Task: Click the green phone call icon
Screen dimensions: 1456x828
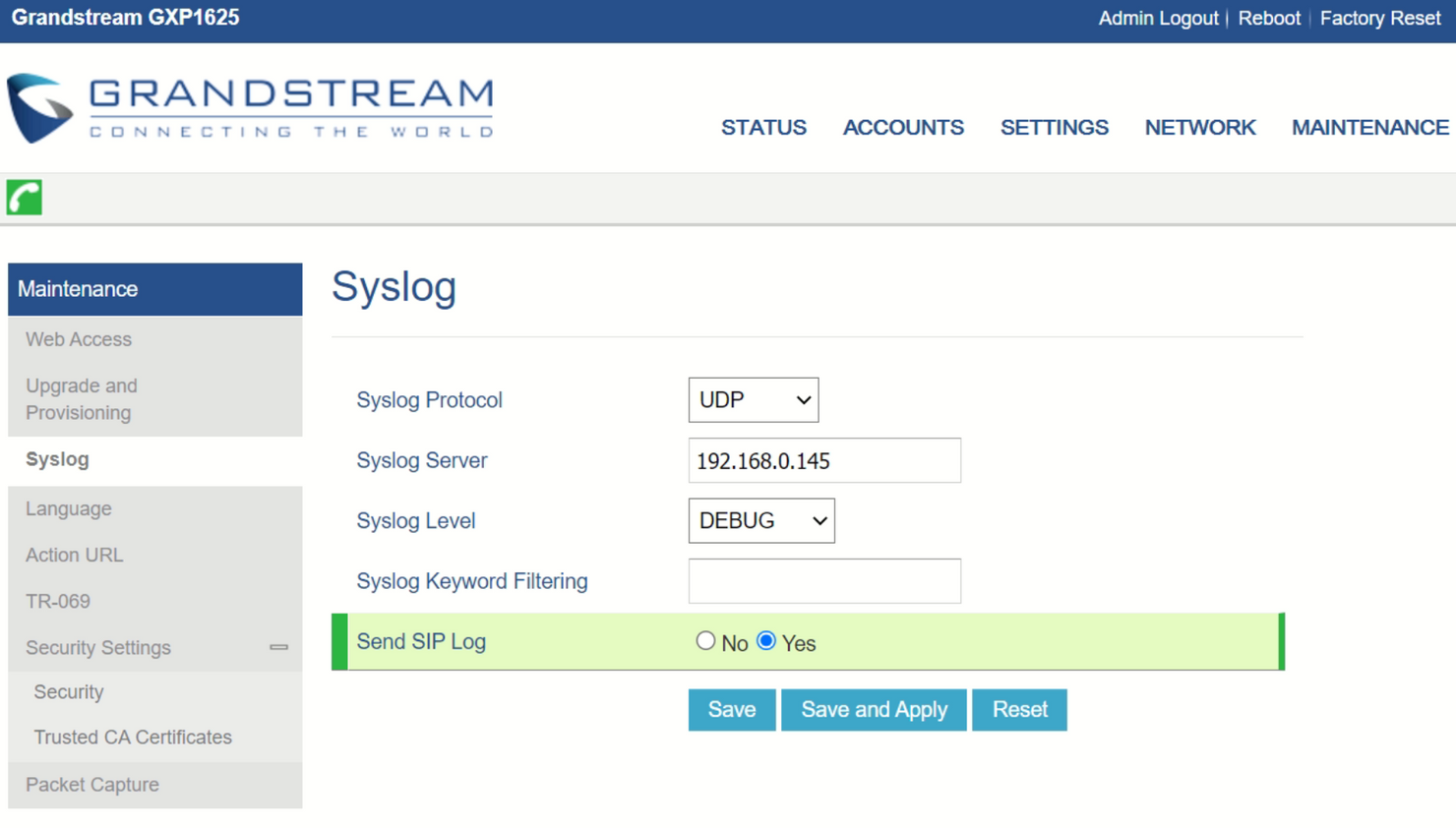Action: 25,198
